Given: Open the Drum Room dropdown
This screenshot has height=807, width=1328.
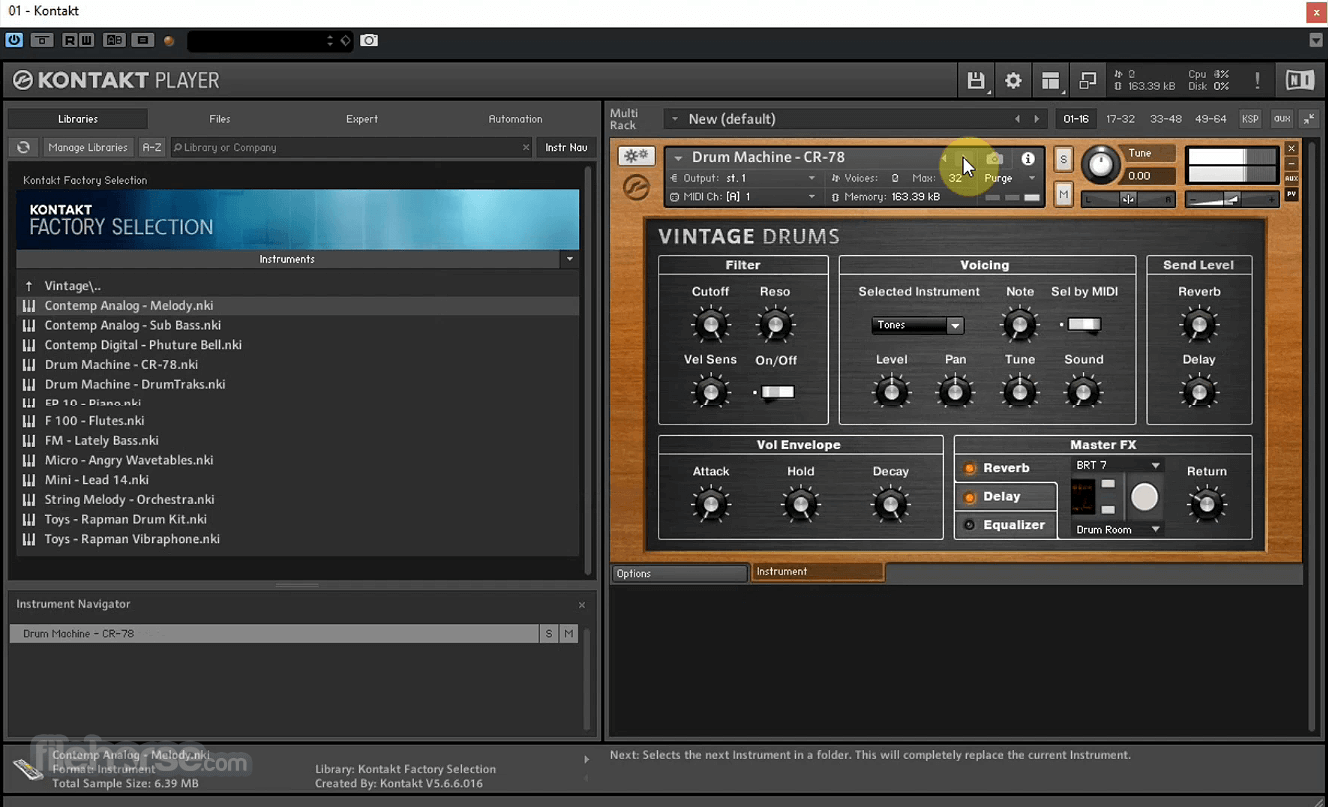Looking at the screenshot, I should 1117,530.
